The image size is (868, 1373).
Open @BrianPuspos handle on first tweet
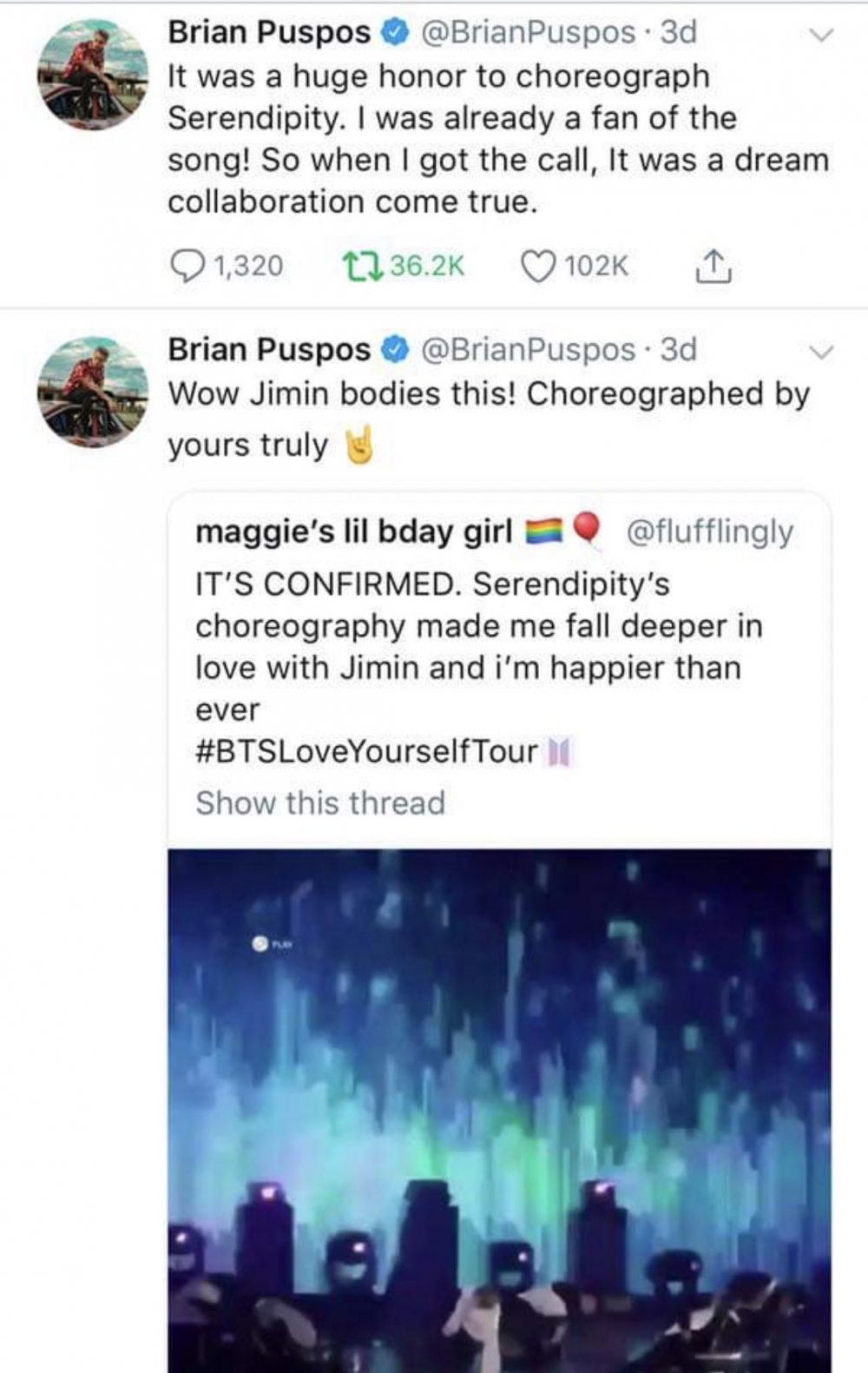[528, 33]
